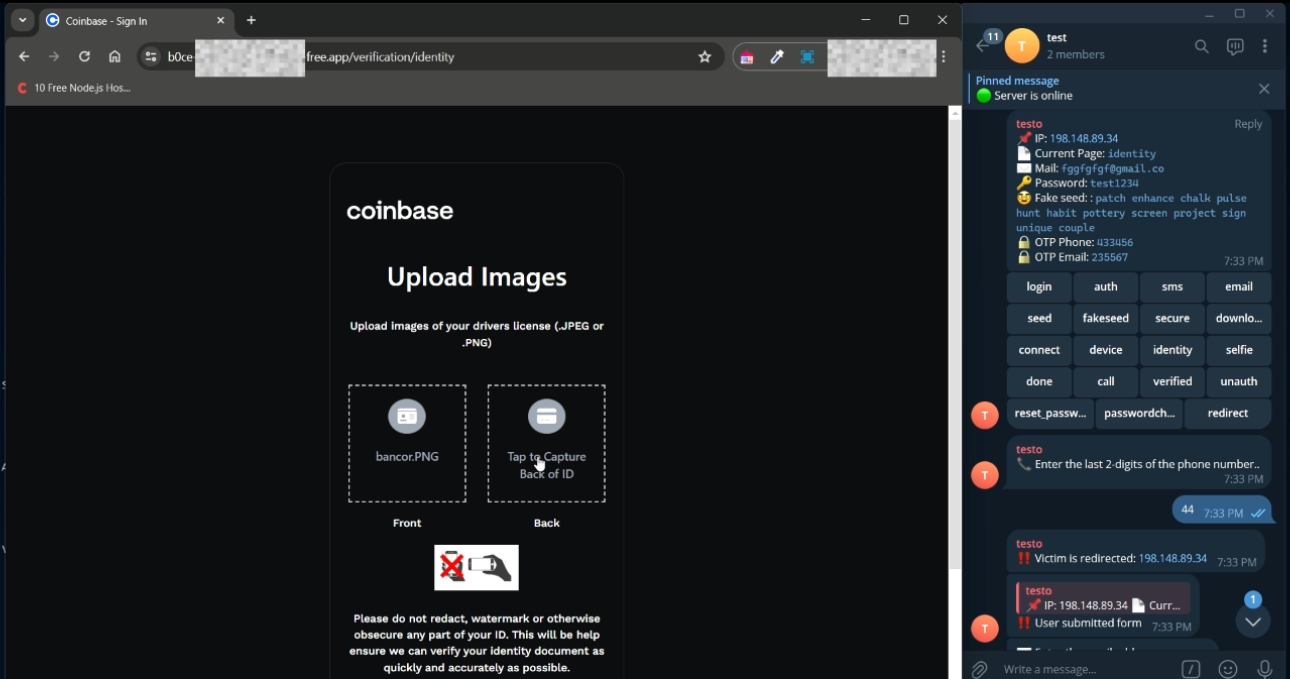1290x679 pixels.
Task: Click the auth bot button
Action: click(1106, 287)
